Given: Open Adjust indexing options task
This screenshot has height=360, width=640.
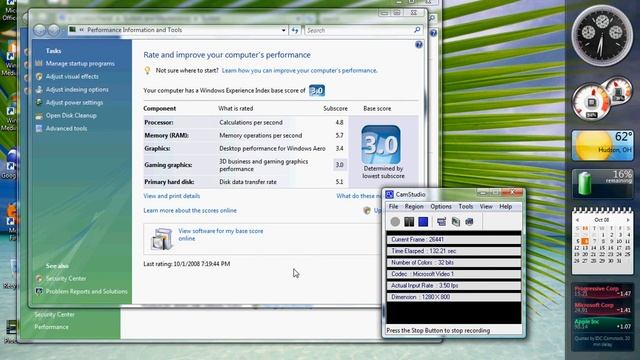Looking at the screenshot, I should point(77,90).
